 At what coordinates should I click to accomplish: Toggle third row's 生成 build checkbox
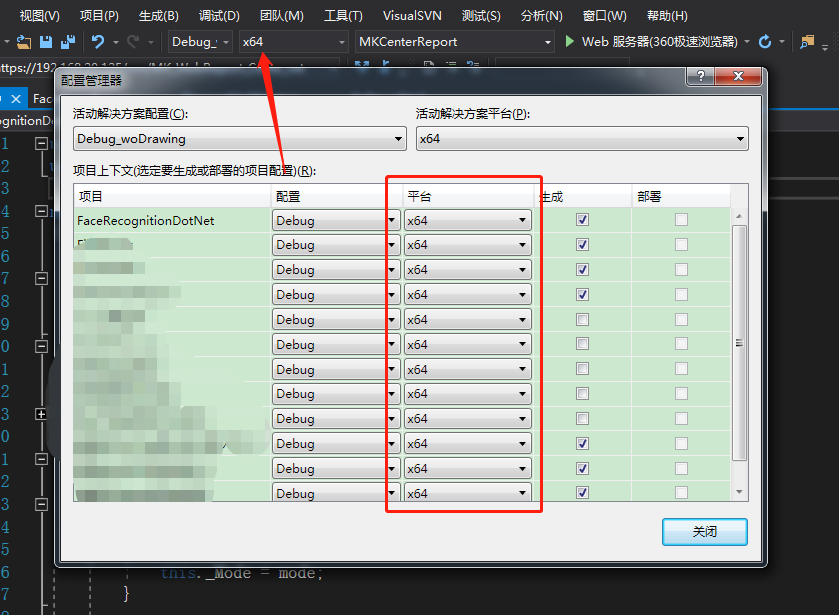click(x=582, y=269)
